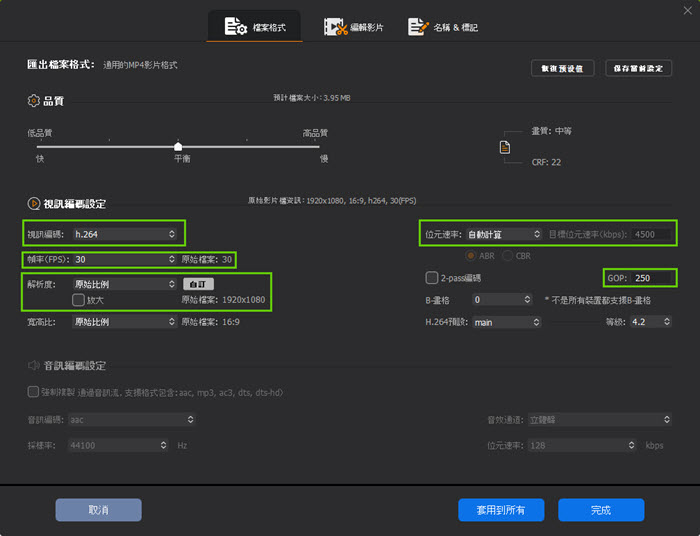Open the H.264預設 main dropdown
The height and width of the screenshot is (536, 700).
pos(508,322)
